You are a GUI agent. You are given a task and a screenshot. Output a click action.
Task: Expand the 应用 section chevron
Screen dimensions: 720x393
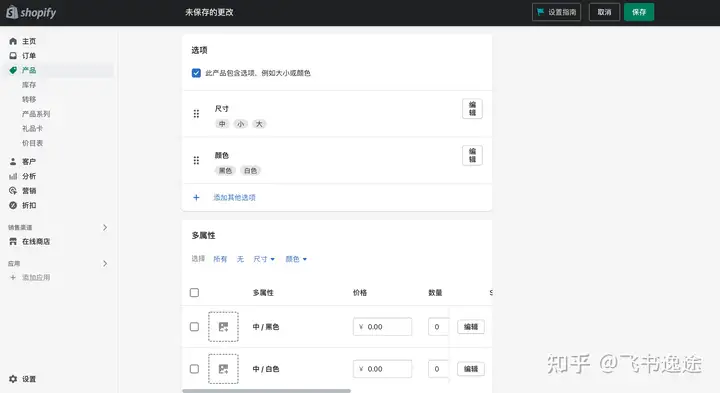tap(105, 264)
